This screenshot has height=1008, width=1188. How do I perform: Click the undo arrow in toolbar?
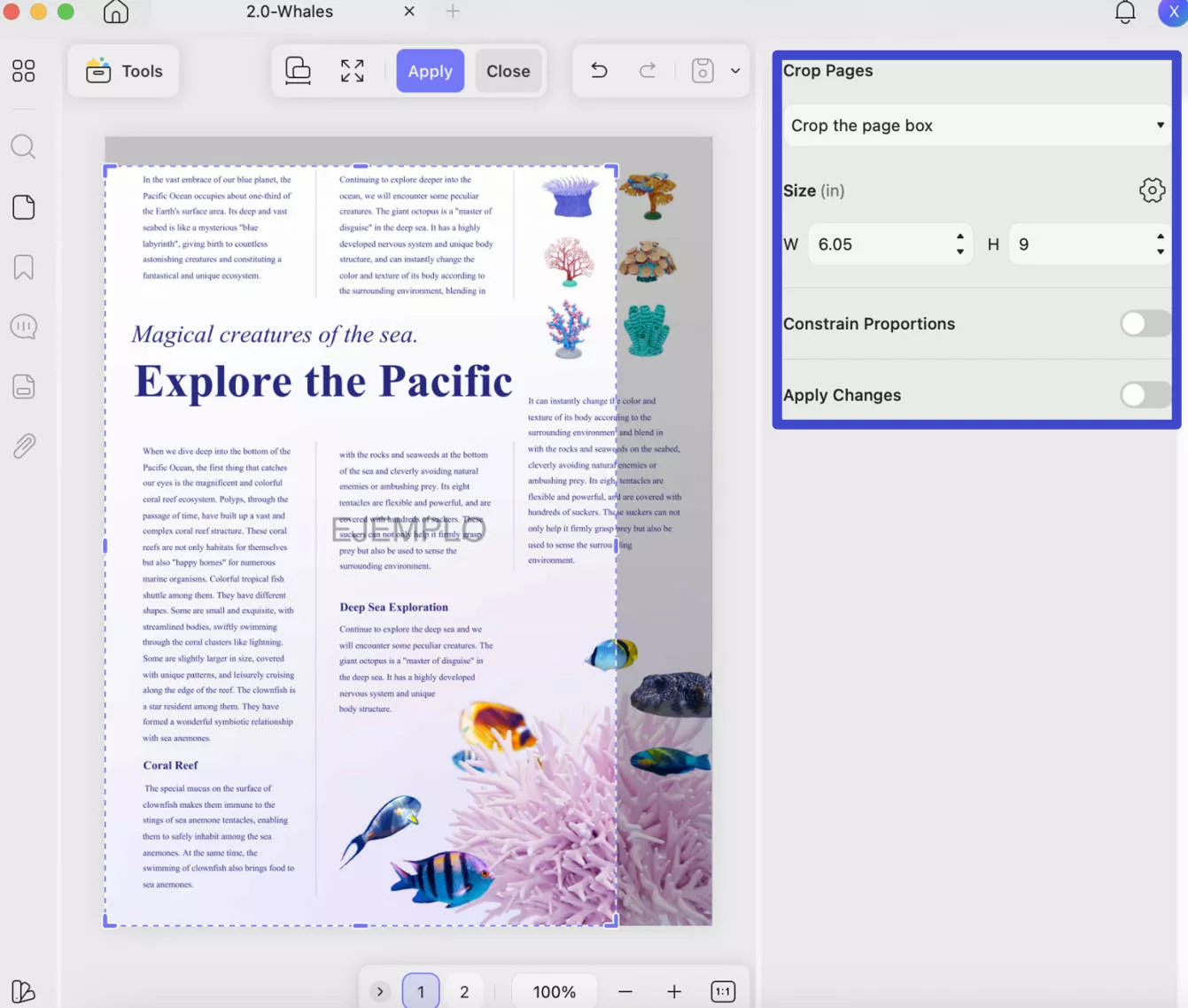pos(599,71)
